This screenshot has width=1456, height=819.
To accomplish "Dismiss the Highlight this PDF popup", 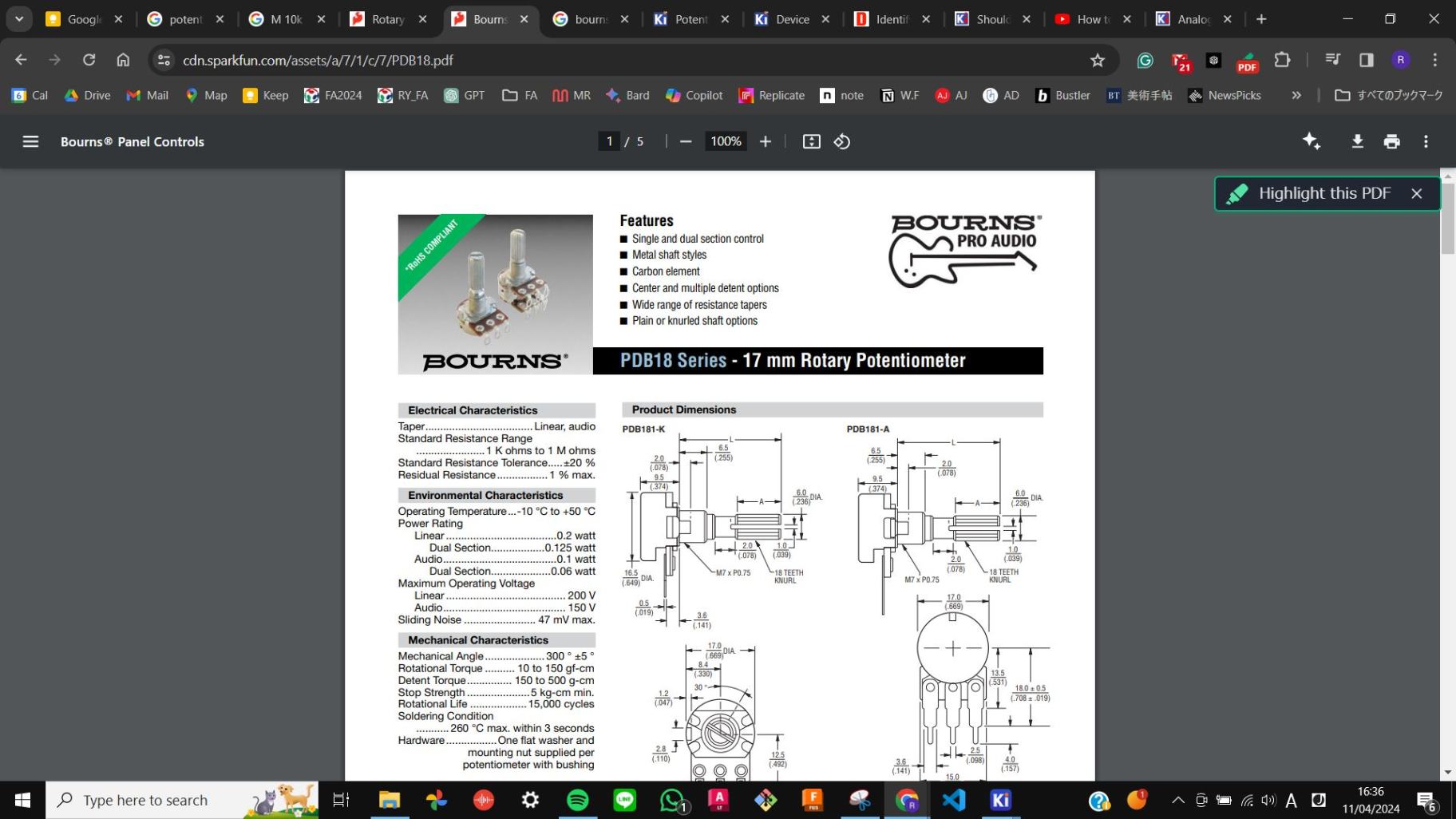I will point(1417,193).
